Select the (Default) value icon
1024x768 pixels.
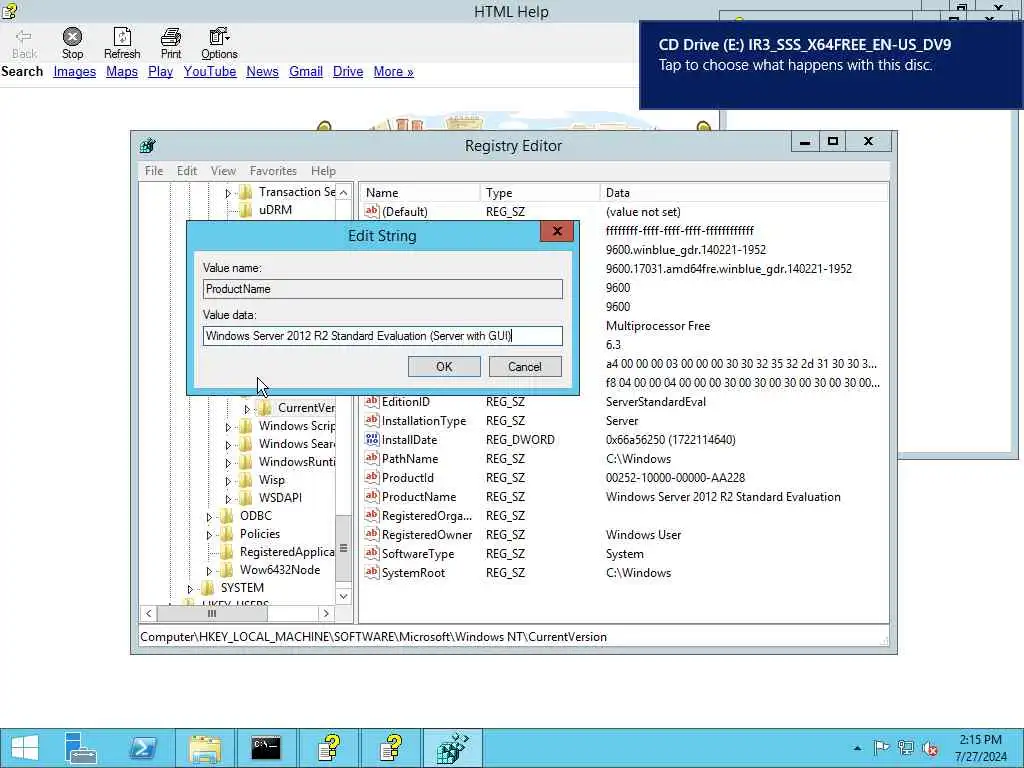point(372,212)
